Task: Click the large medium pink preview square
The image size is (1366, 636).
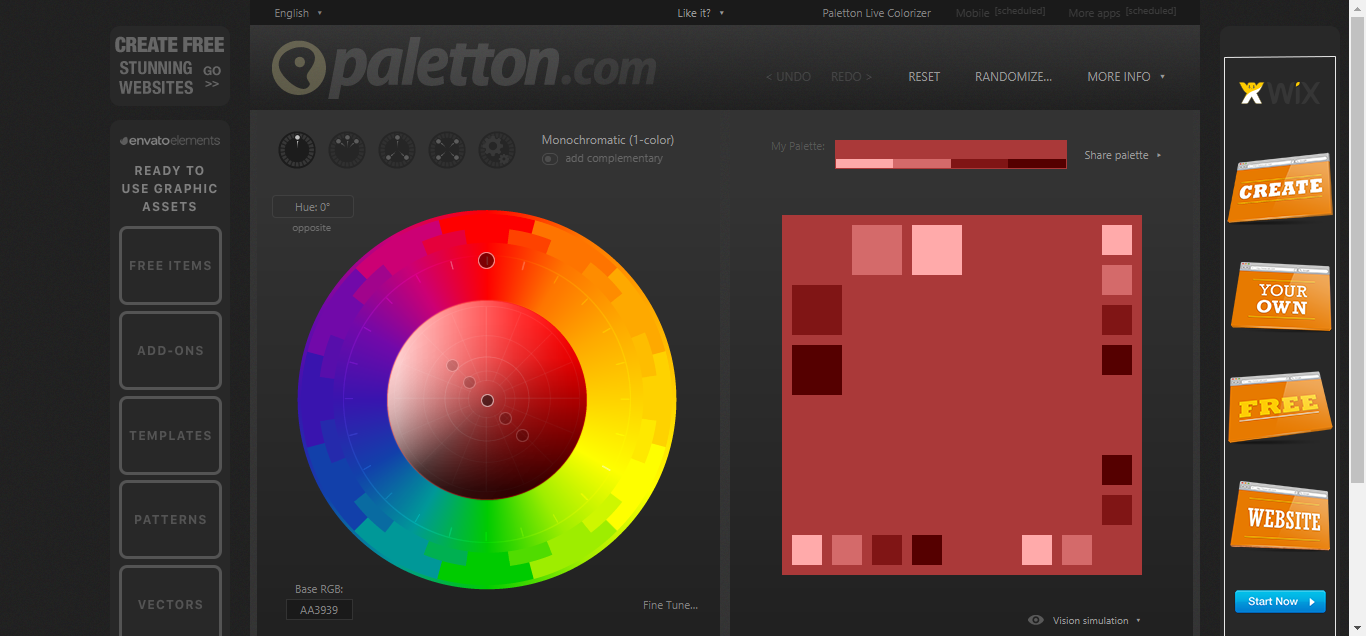Action: tap(877, 250)
